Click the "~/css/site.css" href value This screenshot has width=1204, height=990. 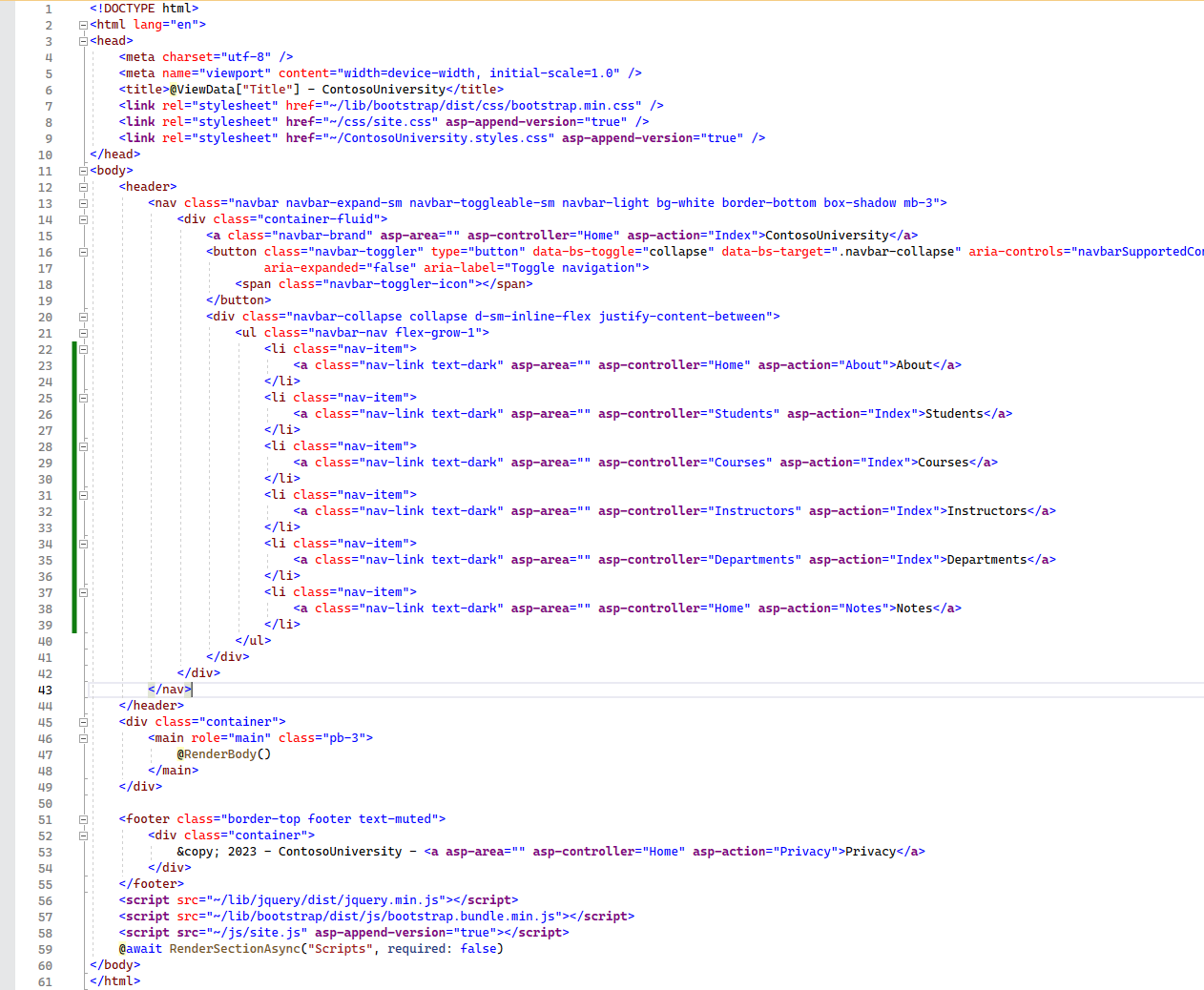point(381,122)
